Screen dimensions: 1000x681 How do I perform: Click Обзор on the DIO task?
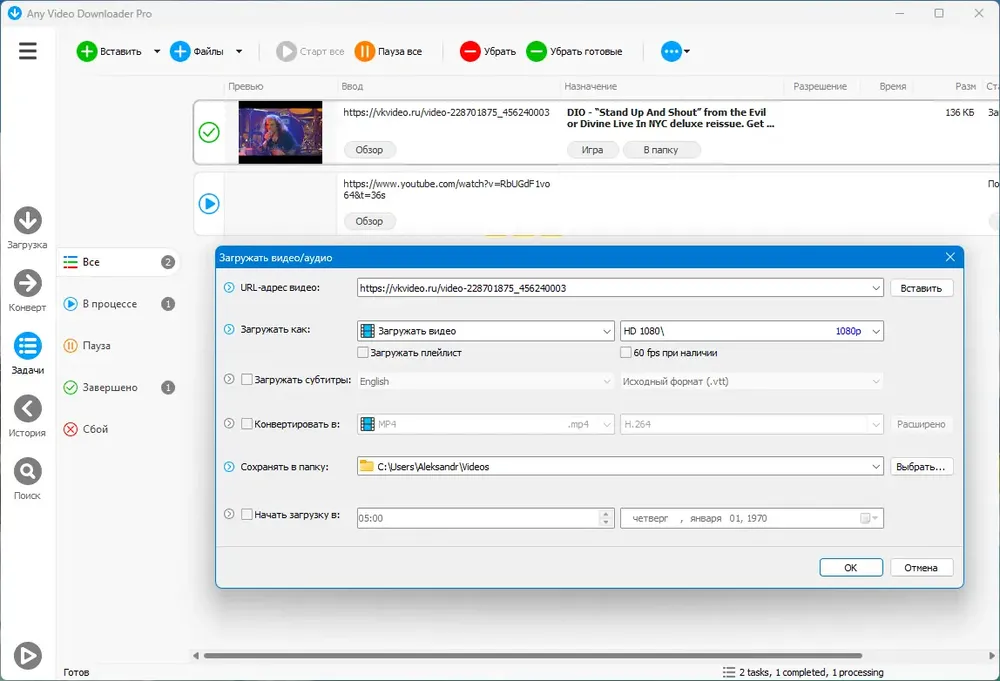(x=369, y=150)
